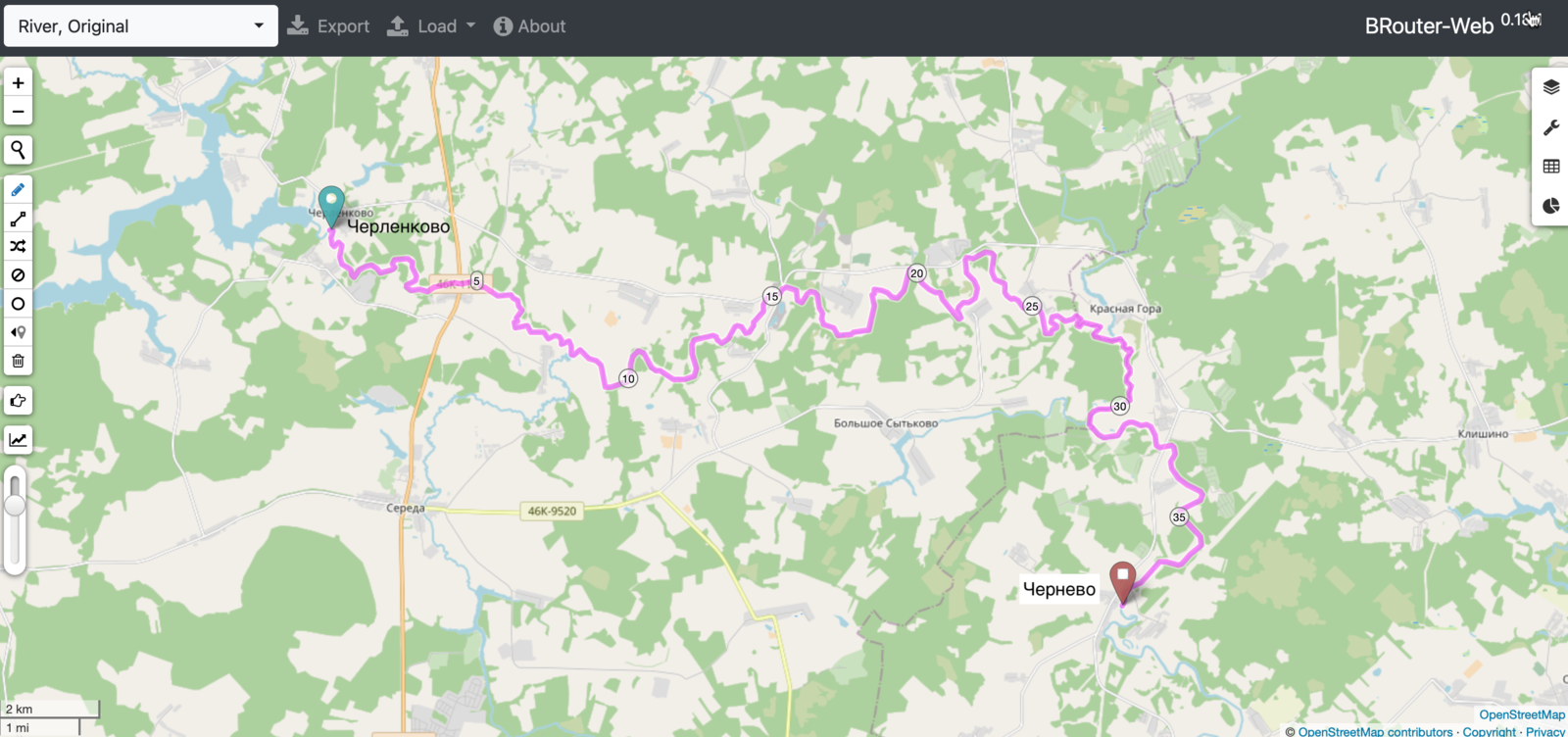This screenshot has width=1568, height=737.
Task: Open the map layers panel
Action: click(1550, 87)
